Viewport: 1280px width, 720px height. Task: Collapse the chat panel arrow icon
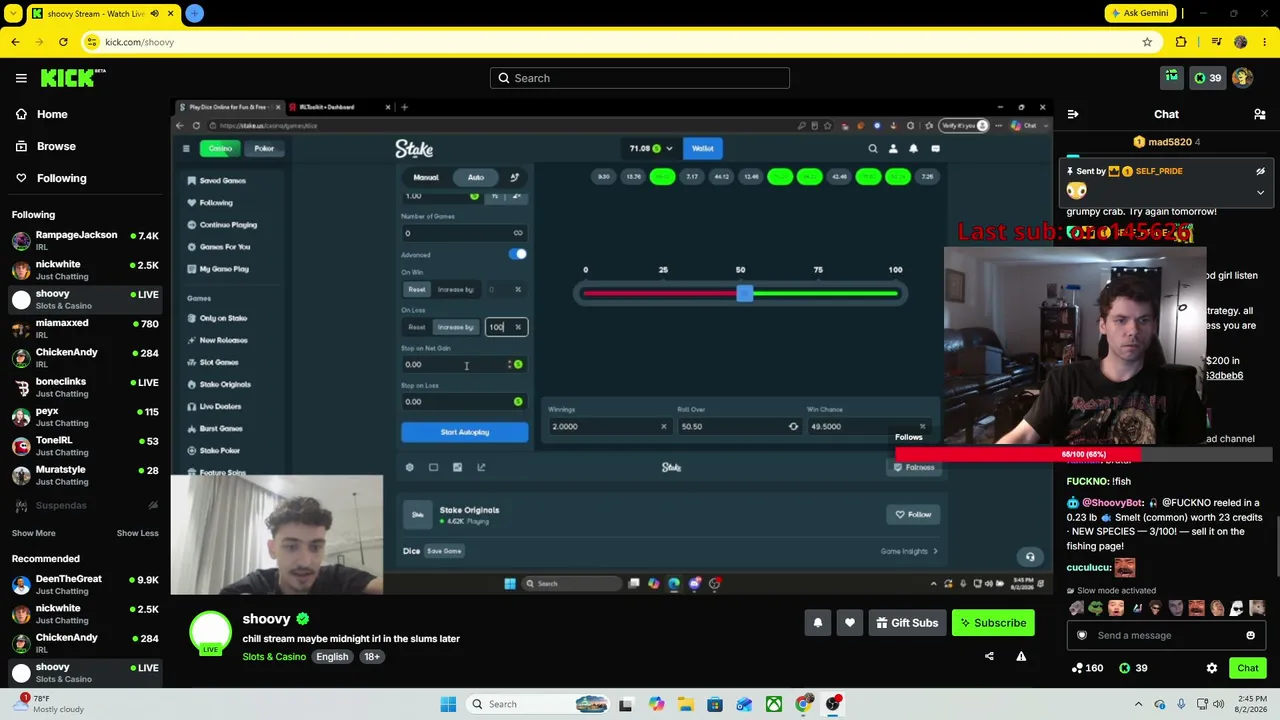click(x=1073, y=114)
